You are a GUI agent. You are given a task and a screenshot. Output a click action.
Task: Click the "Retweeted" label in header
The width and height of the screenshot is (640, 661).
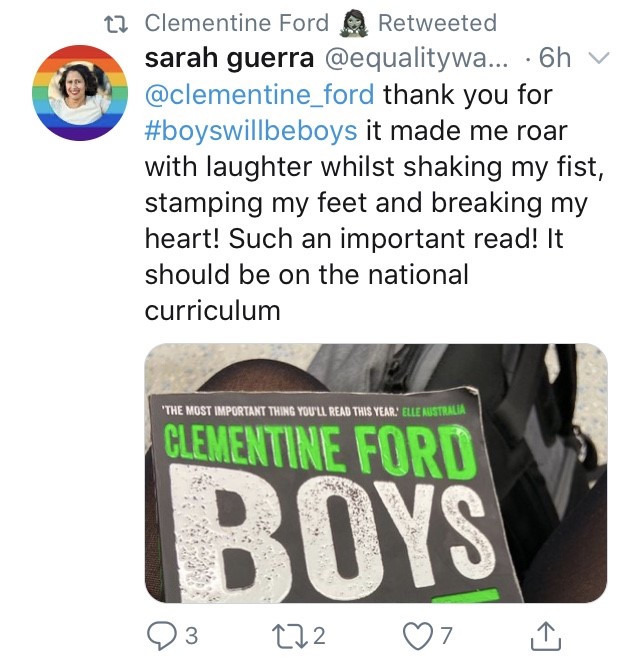point(436,23)
